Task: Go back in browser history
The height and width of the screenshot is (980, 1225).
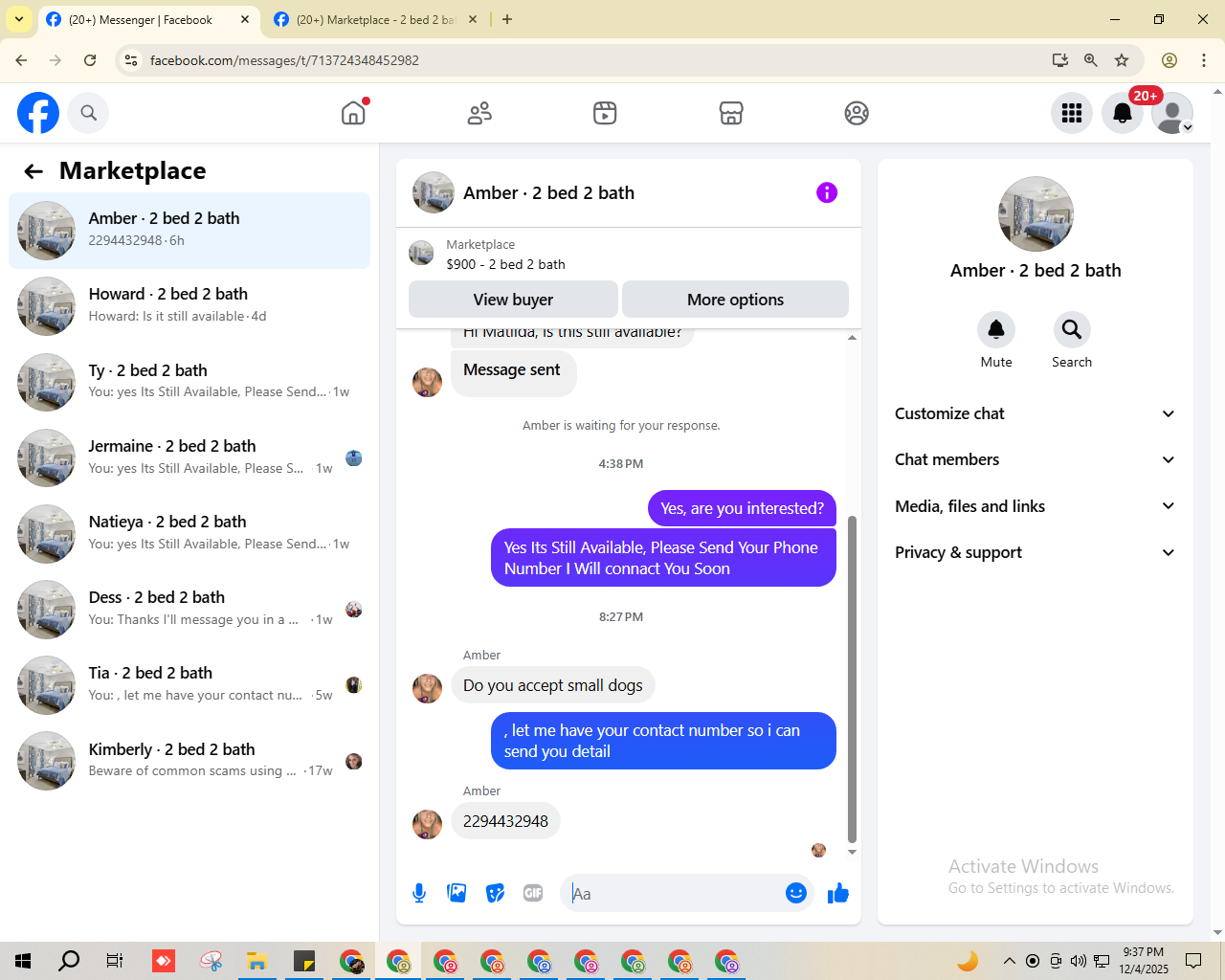Action: coord(21,60)
